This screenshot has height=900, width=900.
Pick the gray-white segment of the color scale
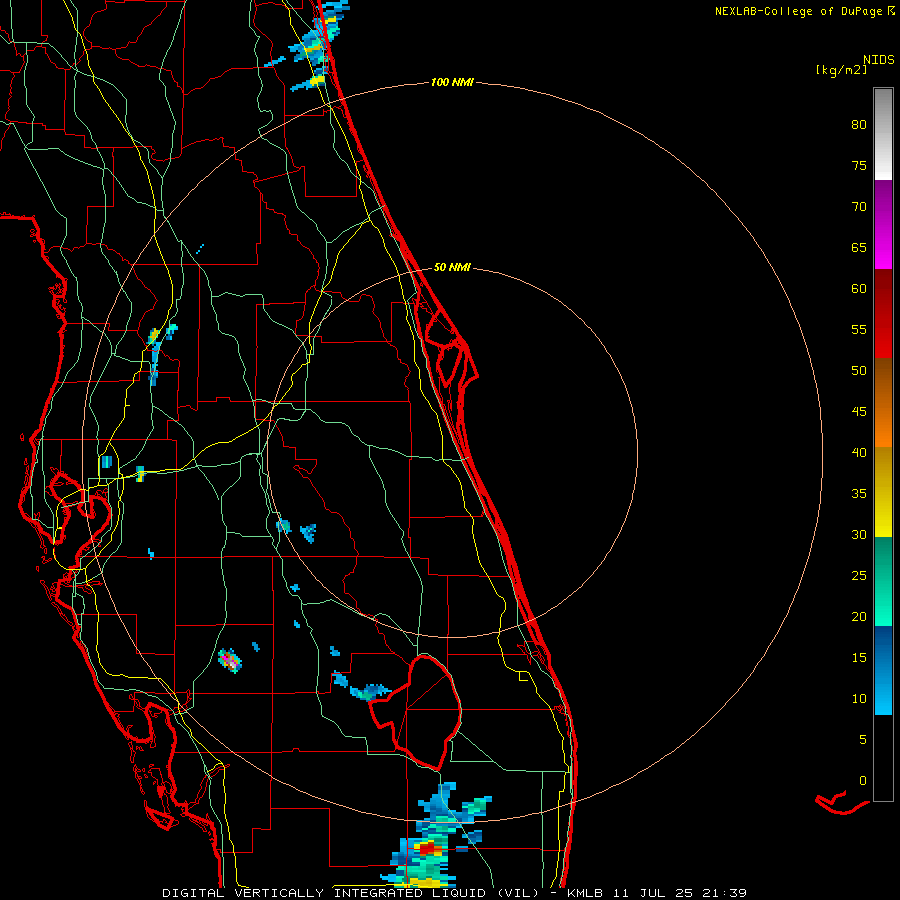(883, 134)
